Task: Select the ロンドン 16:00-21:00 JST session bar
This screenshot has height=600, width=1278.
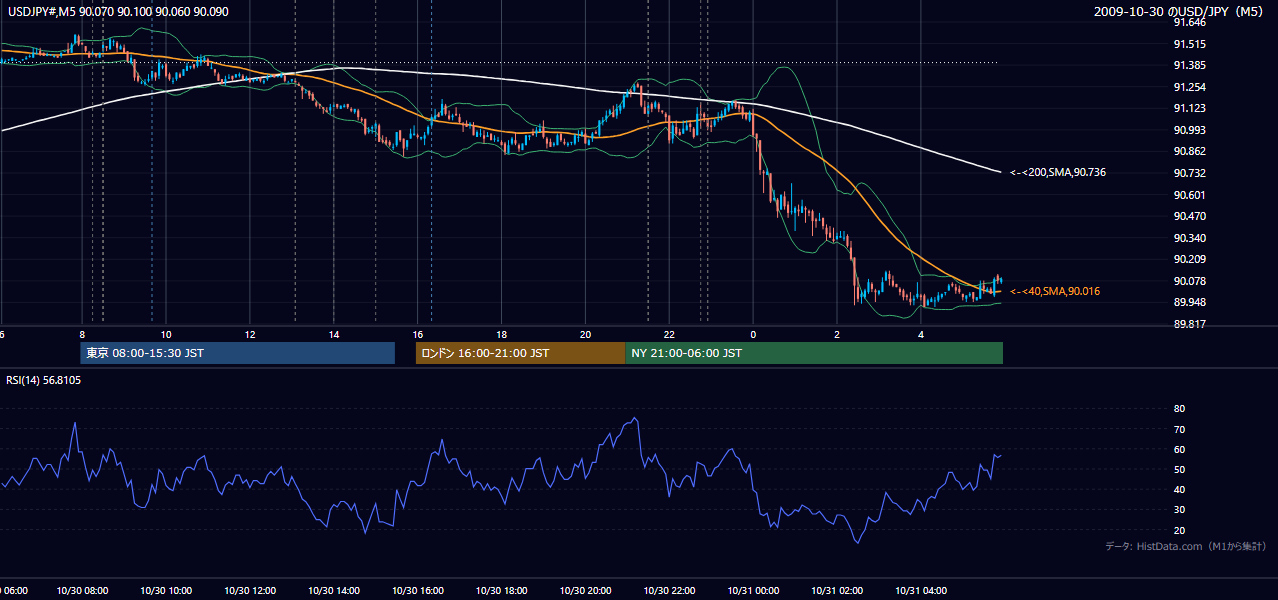Action: click(x=520, y=353)
